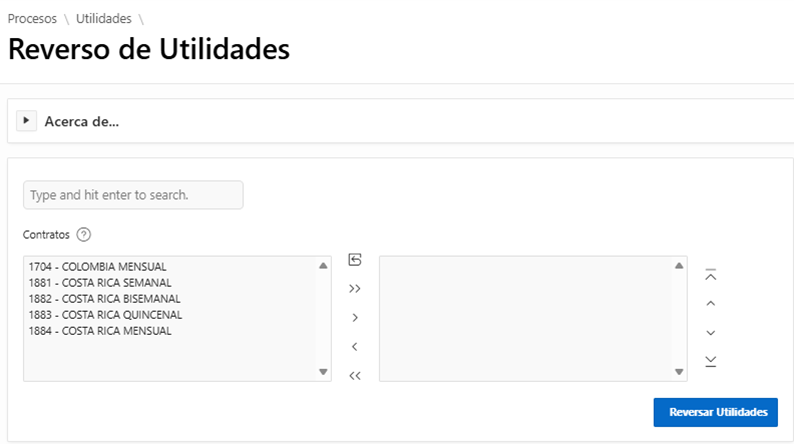Screen dimensions: 794x444
Task: Click the shuttle reset icon
Action: [354, 260]
